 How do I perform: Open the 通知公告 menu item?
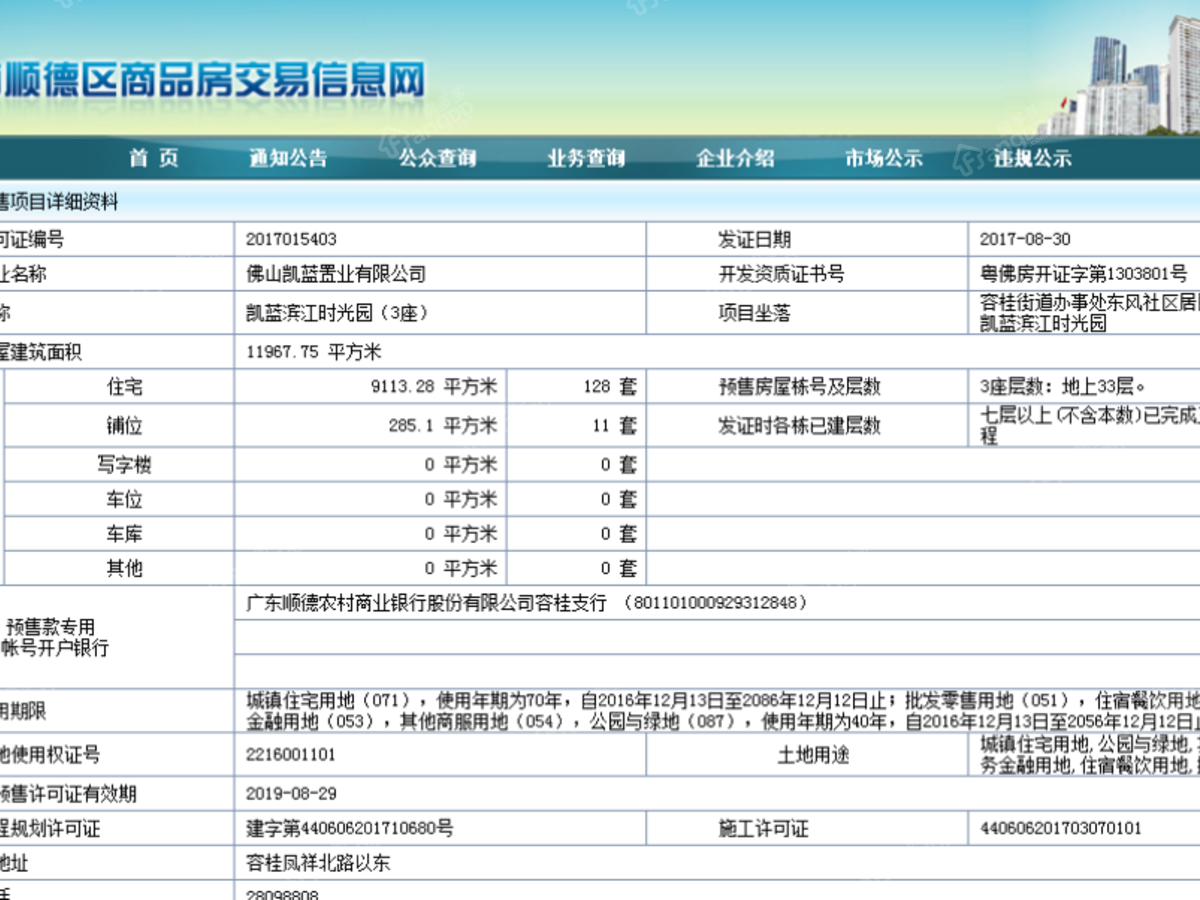pyautogui.click(x=288, y=158)
